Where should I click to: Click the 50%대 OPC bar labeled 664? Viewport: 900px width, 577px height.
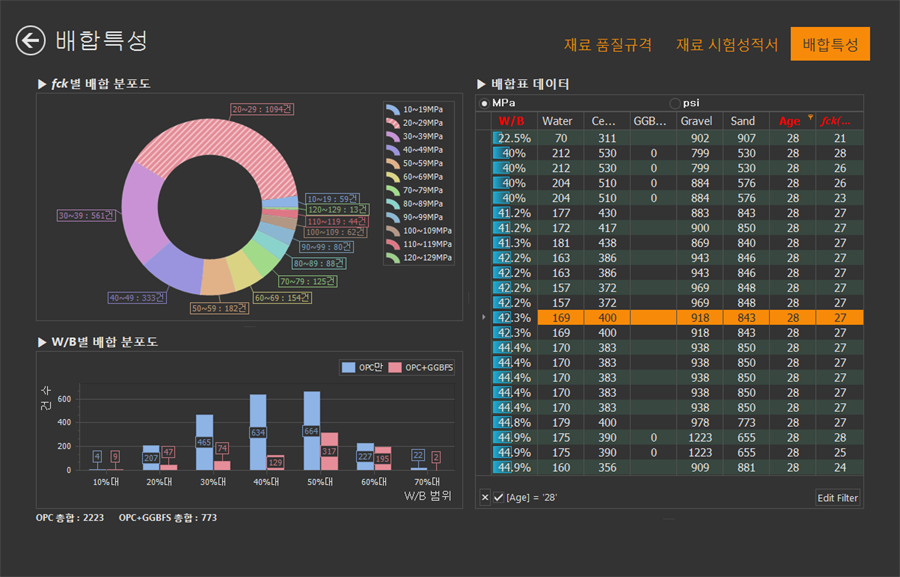312,431
